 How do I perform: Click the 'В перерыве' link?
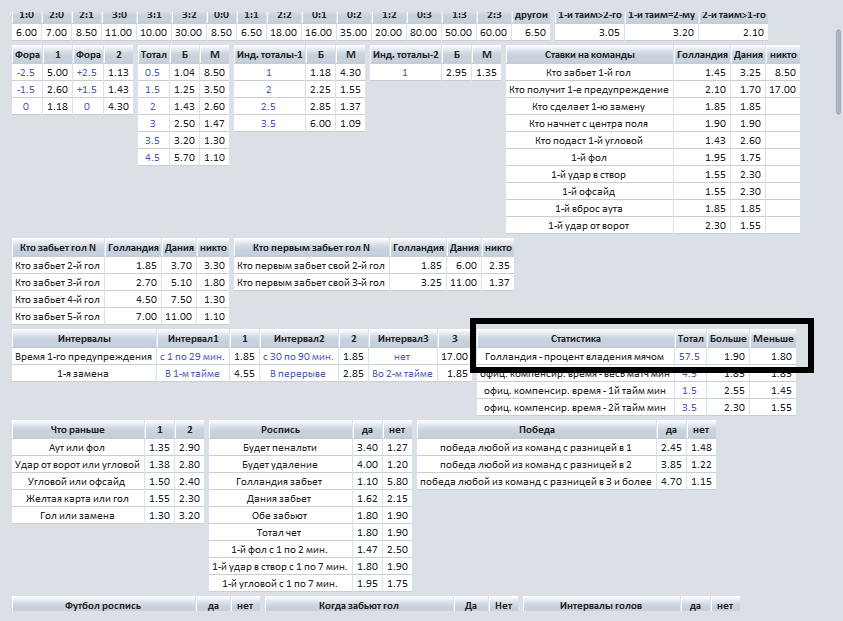point(298,374)
